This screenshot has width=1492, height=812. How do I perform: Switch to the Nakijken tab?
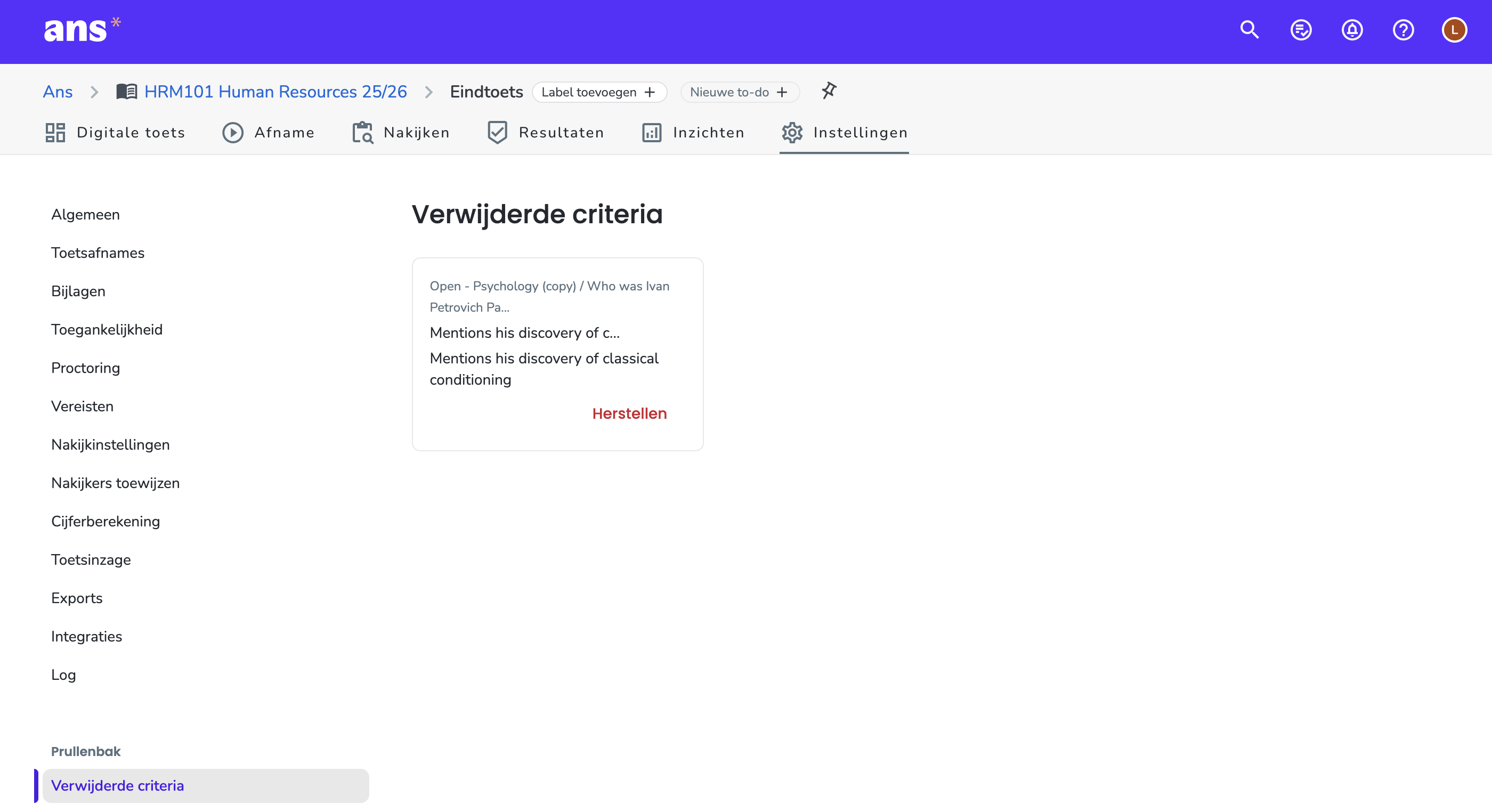click(401, 133)
